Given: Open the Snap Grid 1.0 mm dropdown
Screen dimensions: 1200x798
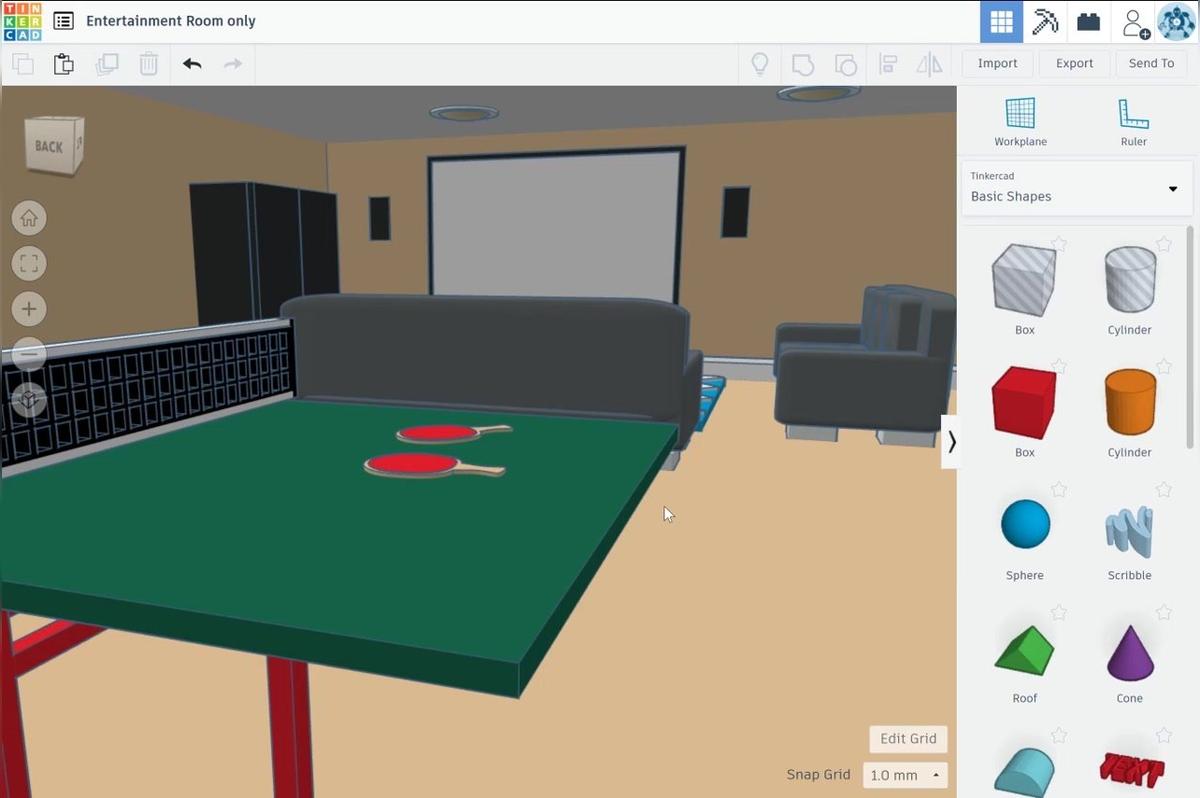Looking at the screenshot, I should tap(906, 775).
